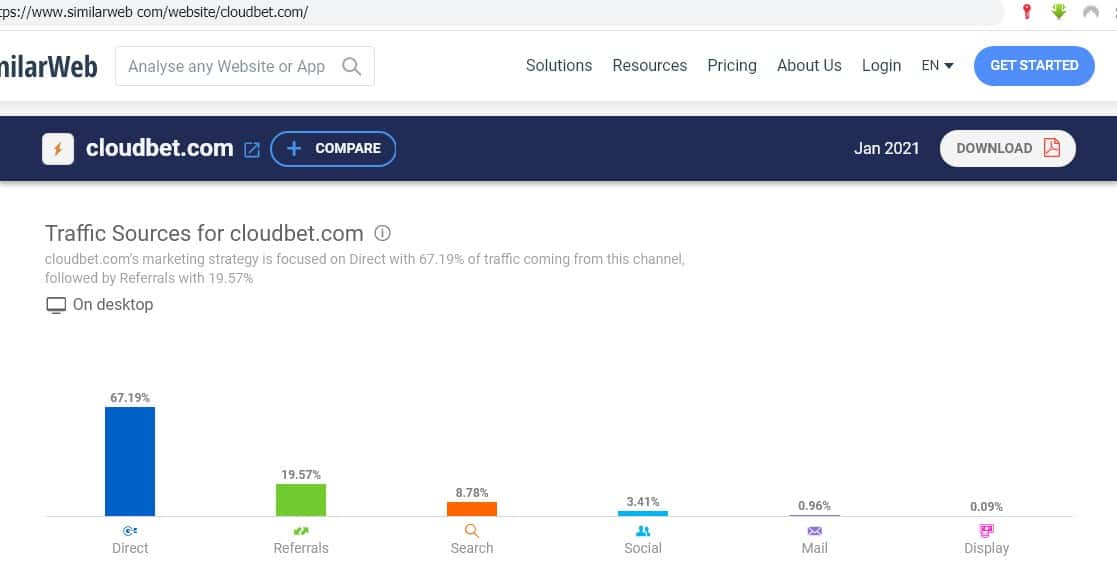This screenshot has width=1117, height=573.
Task: Click the Social channel people icon
Action: 643,531
